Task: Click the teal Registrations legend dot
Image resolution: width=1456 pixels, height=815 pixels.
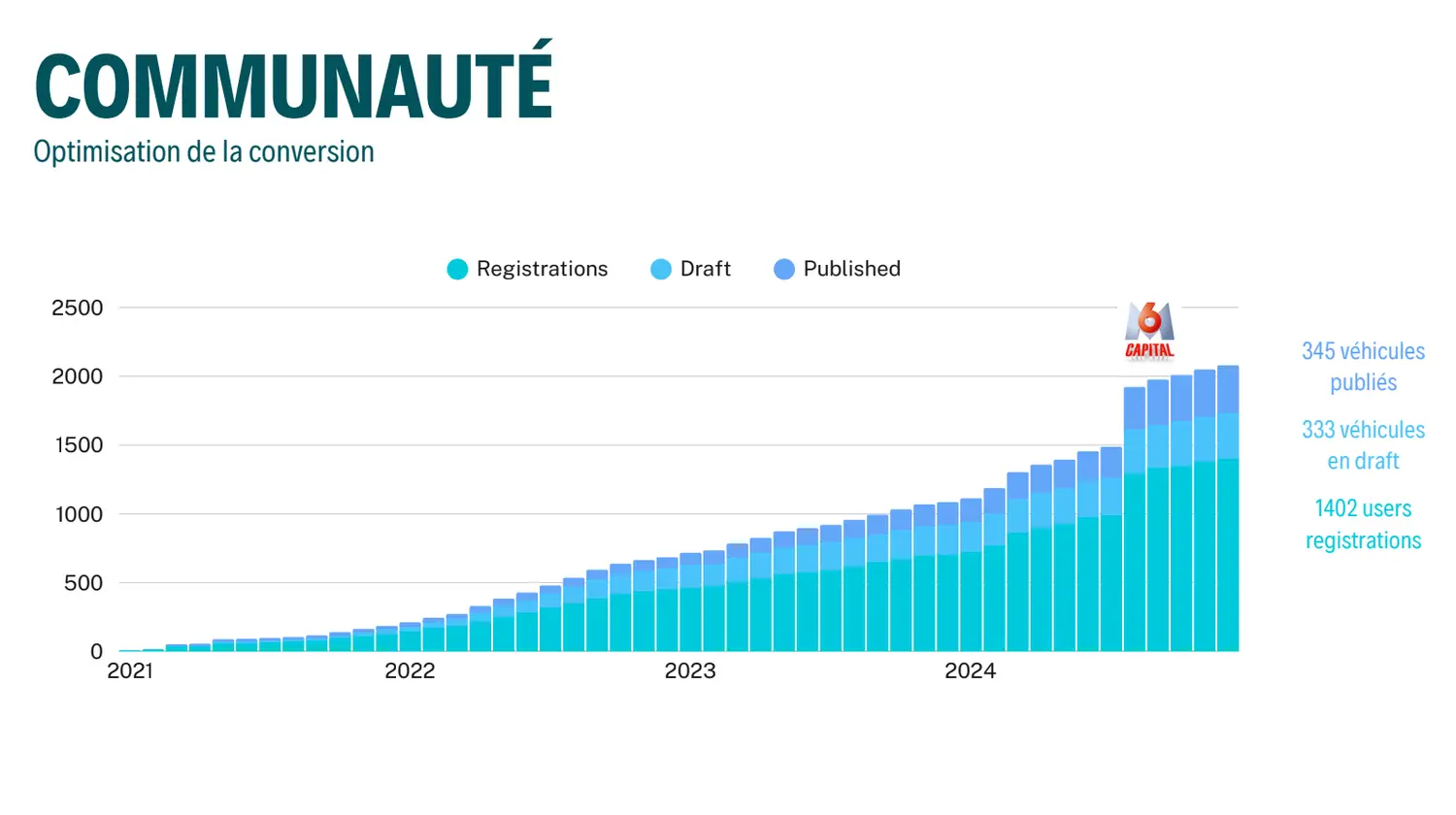Action: (457, 270)
